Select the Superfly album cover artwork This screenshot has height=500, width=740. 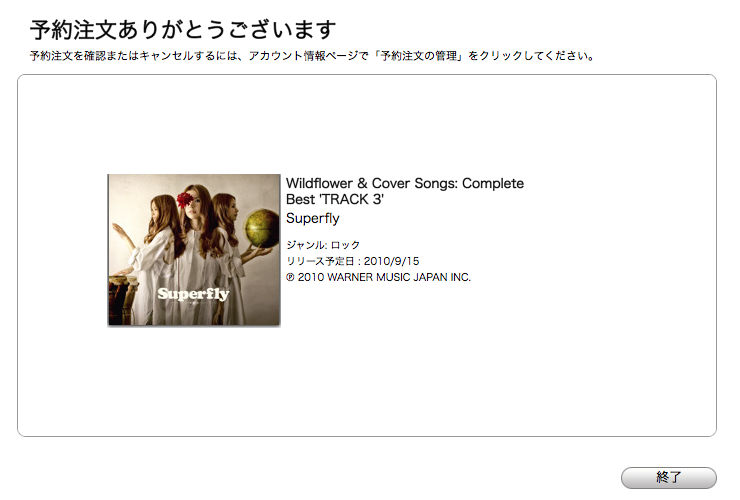point(194,250)
